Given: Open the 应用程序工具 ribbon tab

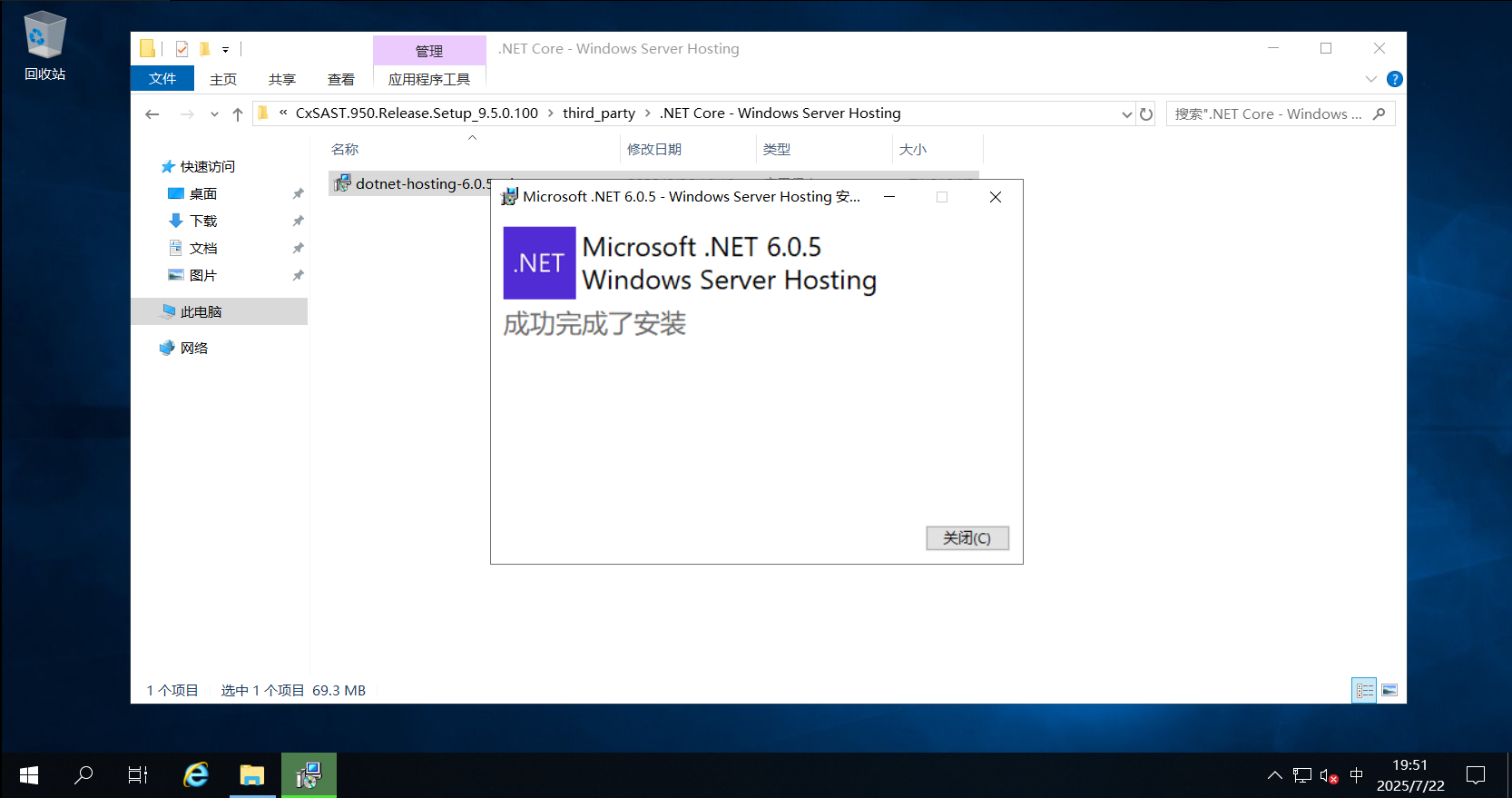Looking at the screenshot, I should click(429, 79).
